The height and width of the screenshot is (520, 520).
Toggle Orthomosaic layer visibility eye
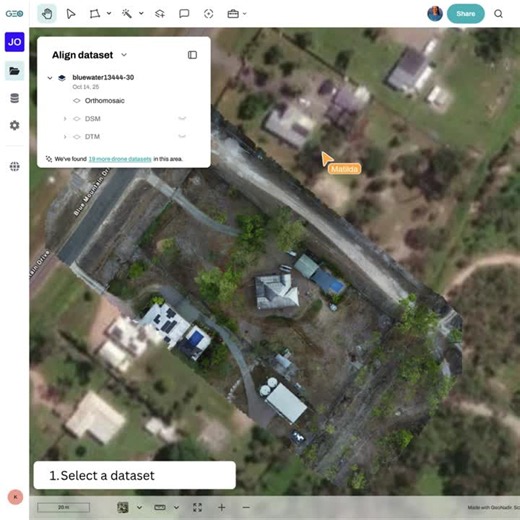click(x=77, y=101)
